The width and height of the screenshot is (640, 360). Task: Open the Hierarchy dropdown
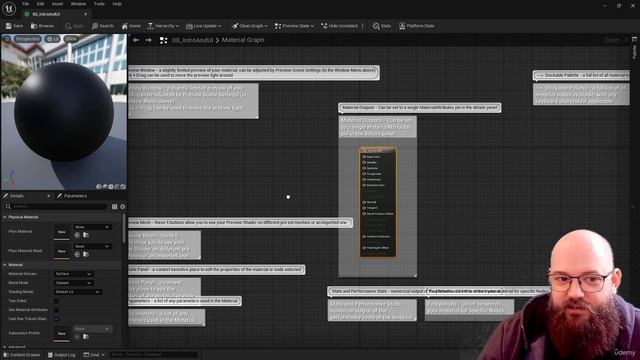click(x=163, y=26)
